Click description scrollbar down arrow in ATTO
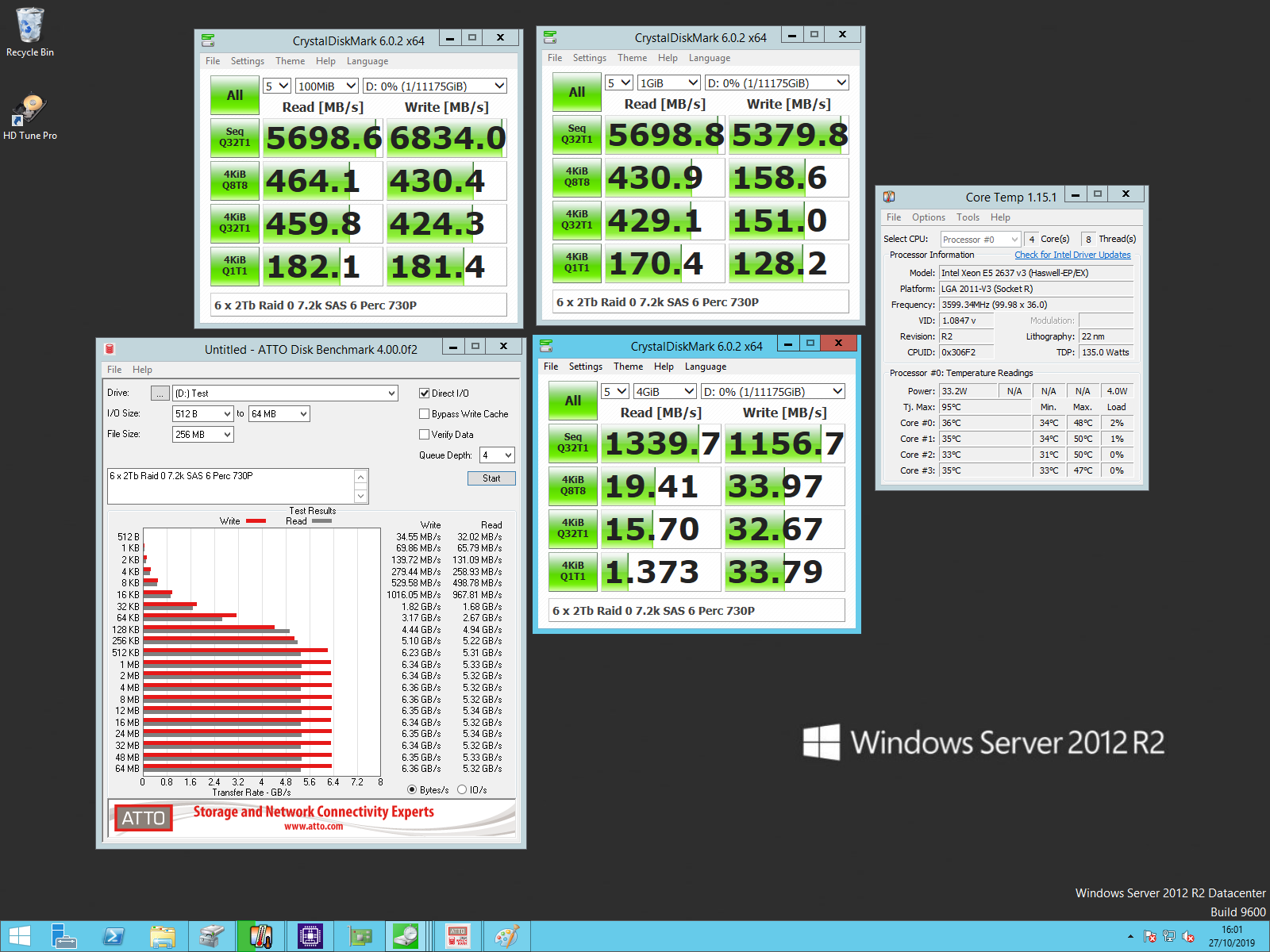Screen dimensions: 1270x952 [x=360, y=496]
